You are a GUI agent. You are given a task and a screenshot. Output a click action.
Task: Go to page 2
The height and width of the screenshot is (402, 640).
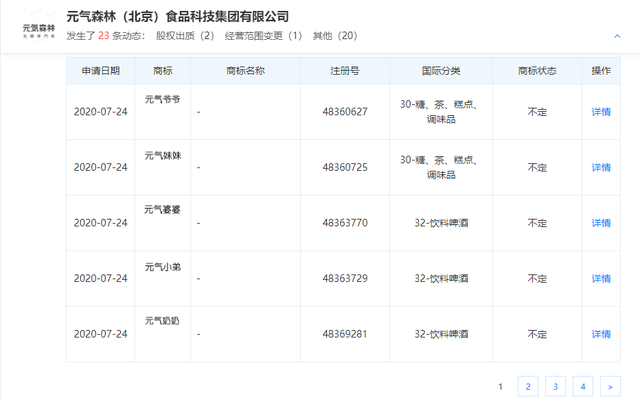pos(528,386)
